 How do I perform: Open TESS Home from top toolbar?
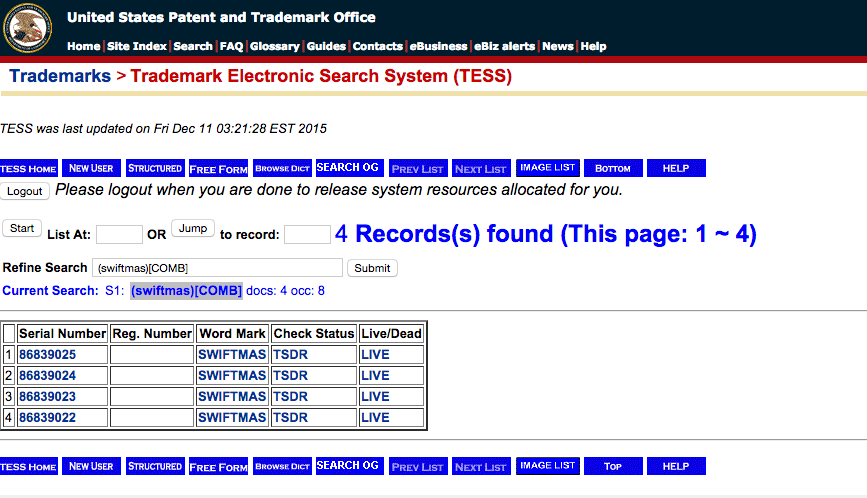pos(28,168)
